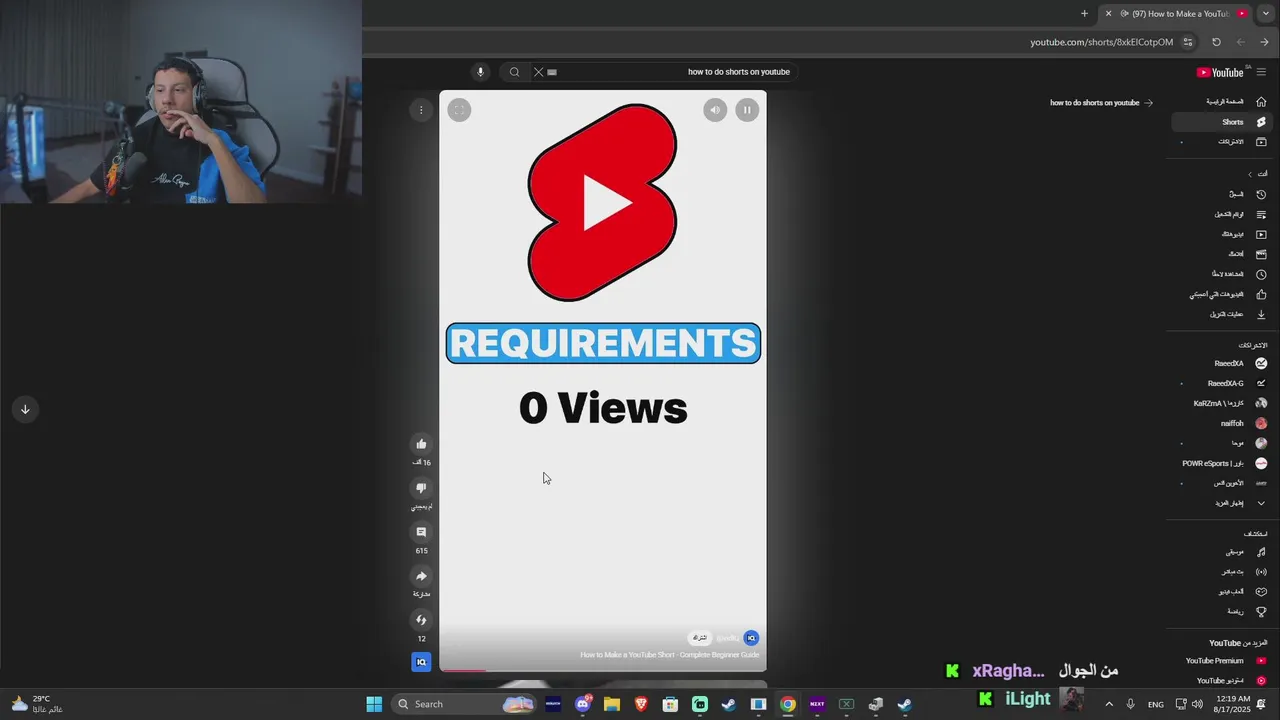This screenshot has height=720, width=1280.
Task: Focus the youtube.com/shorts address bar
Action: 1100,42
